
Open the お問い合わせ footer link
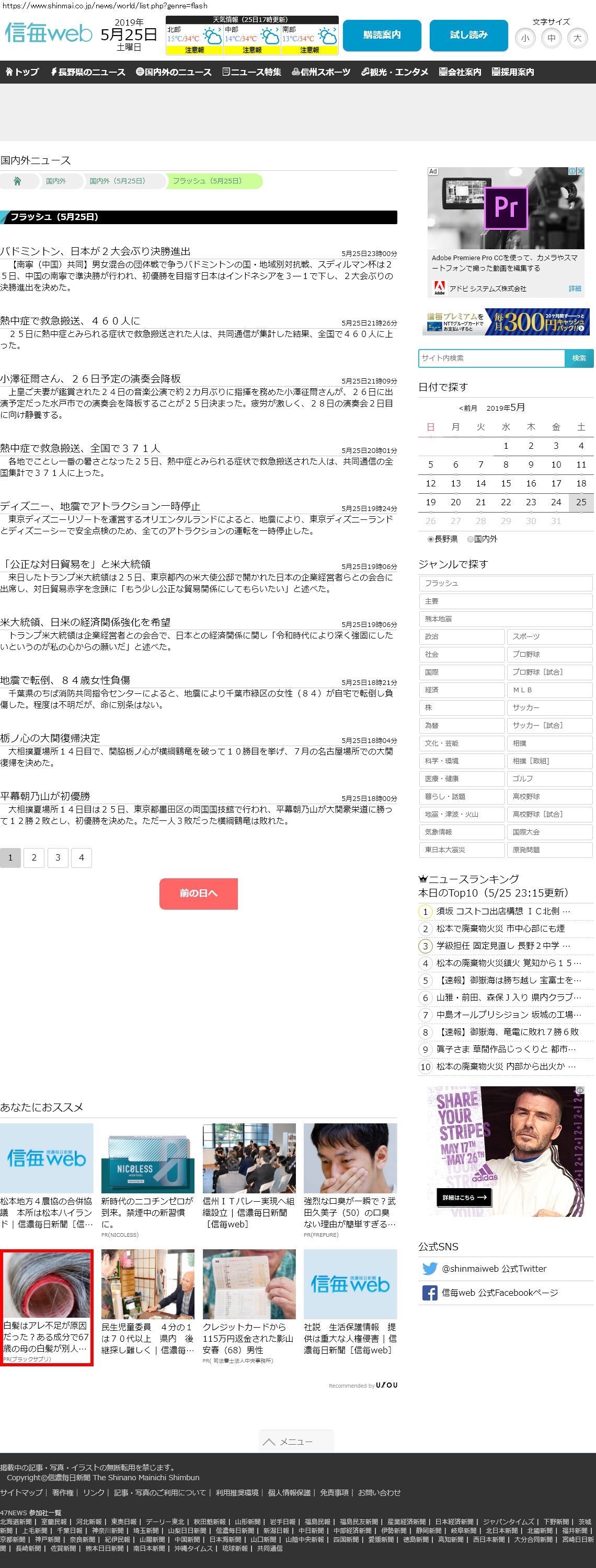[x=379, y=1493]
